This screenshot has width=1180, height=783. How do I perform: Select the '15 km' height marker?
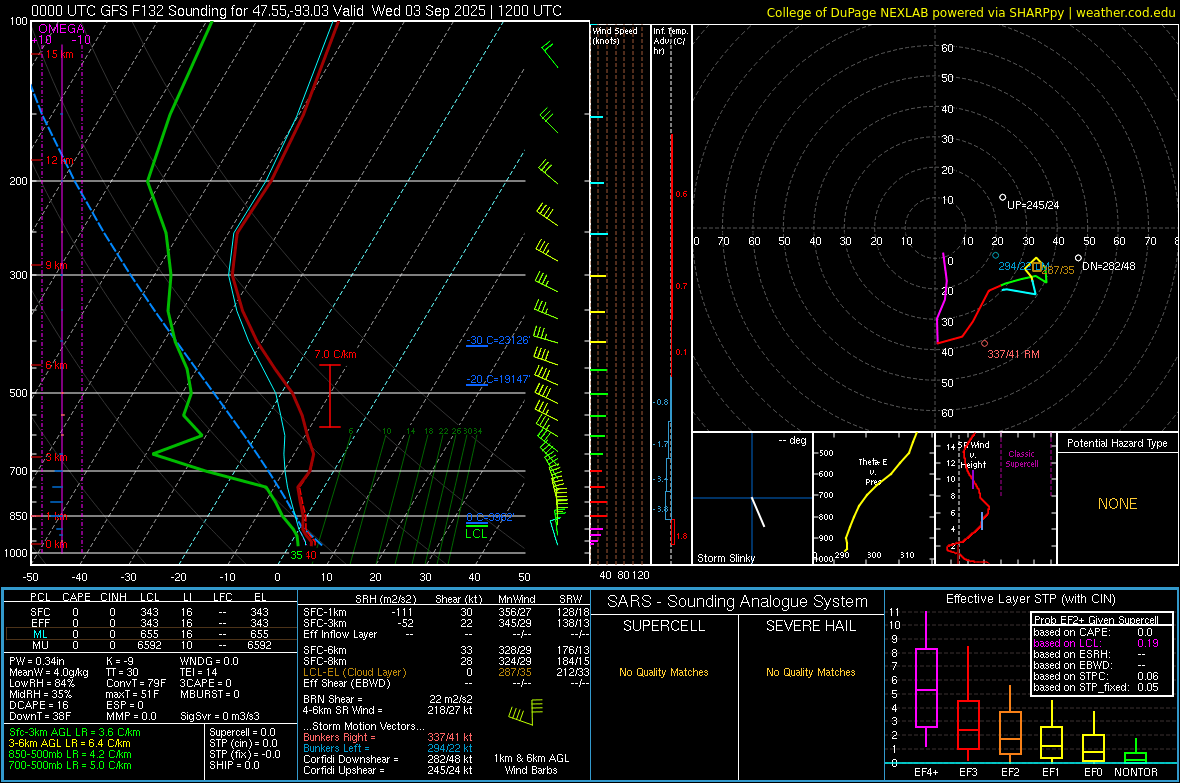[x=59, y=54]
